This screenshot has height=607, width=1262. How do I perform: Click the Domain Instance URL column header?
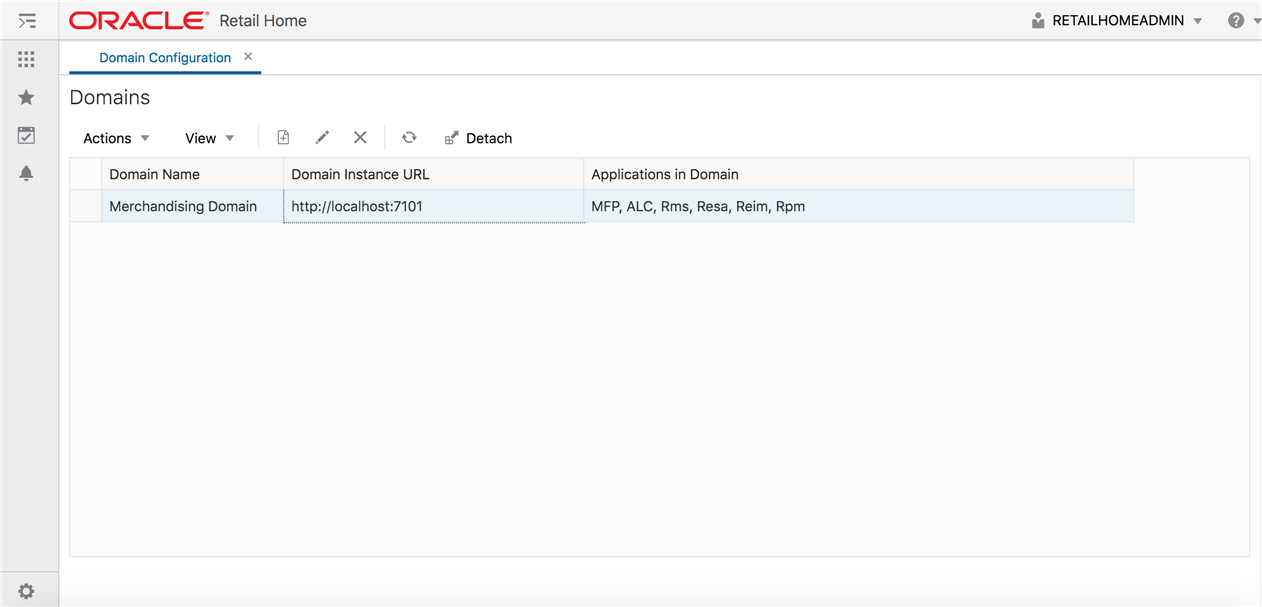[x=434, y=174]
